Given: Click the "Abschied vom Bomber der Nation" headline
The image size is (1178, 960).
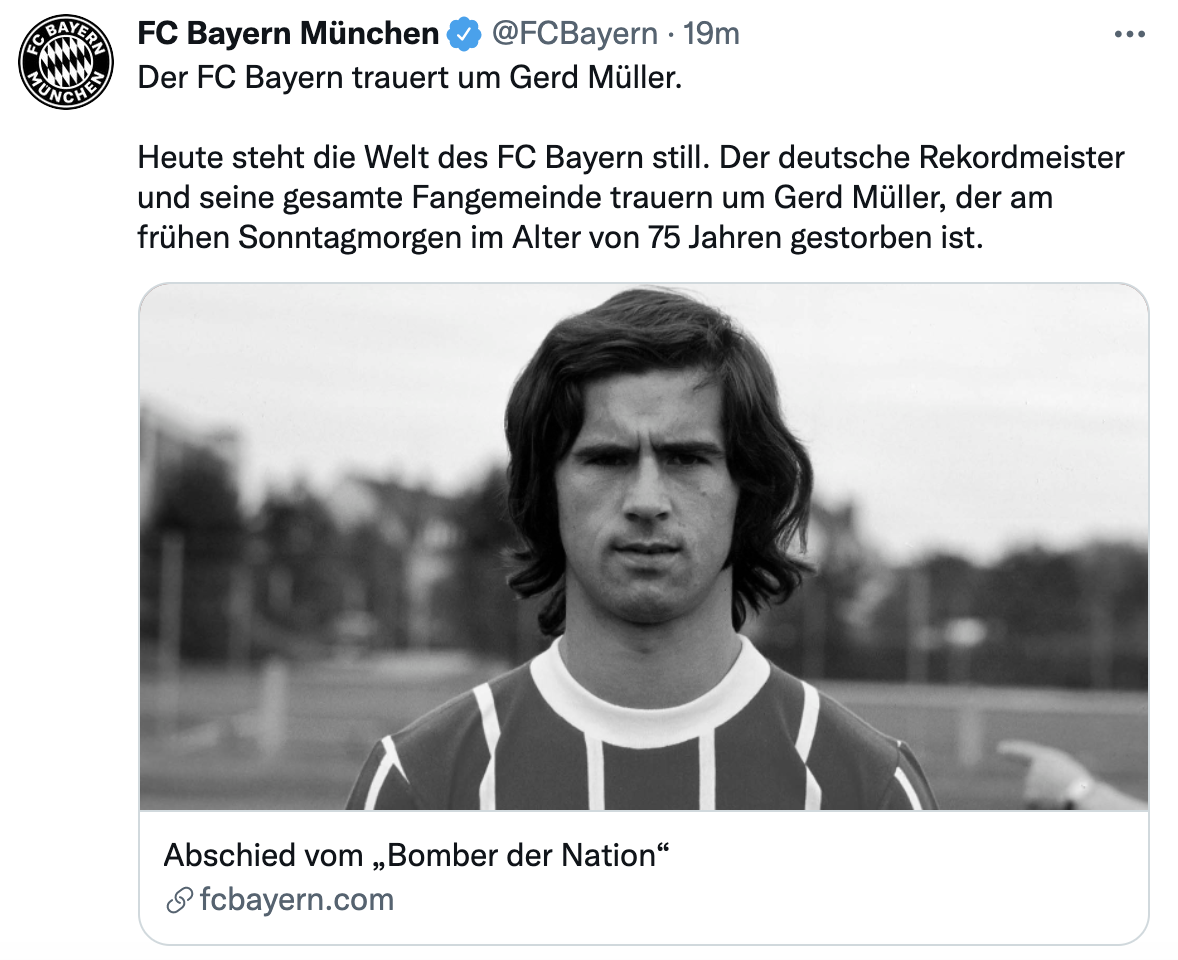Looking at the screenshot, I should (x=415, y=856).
